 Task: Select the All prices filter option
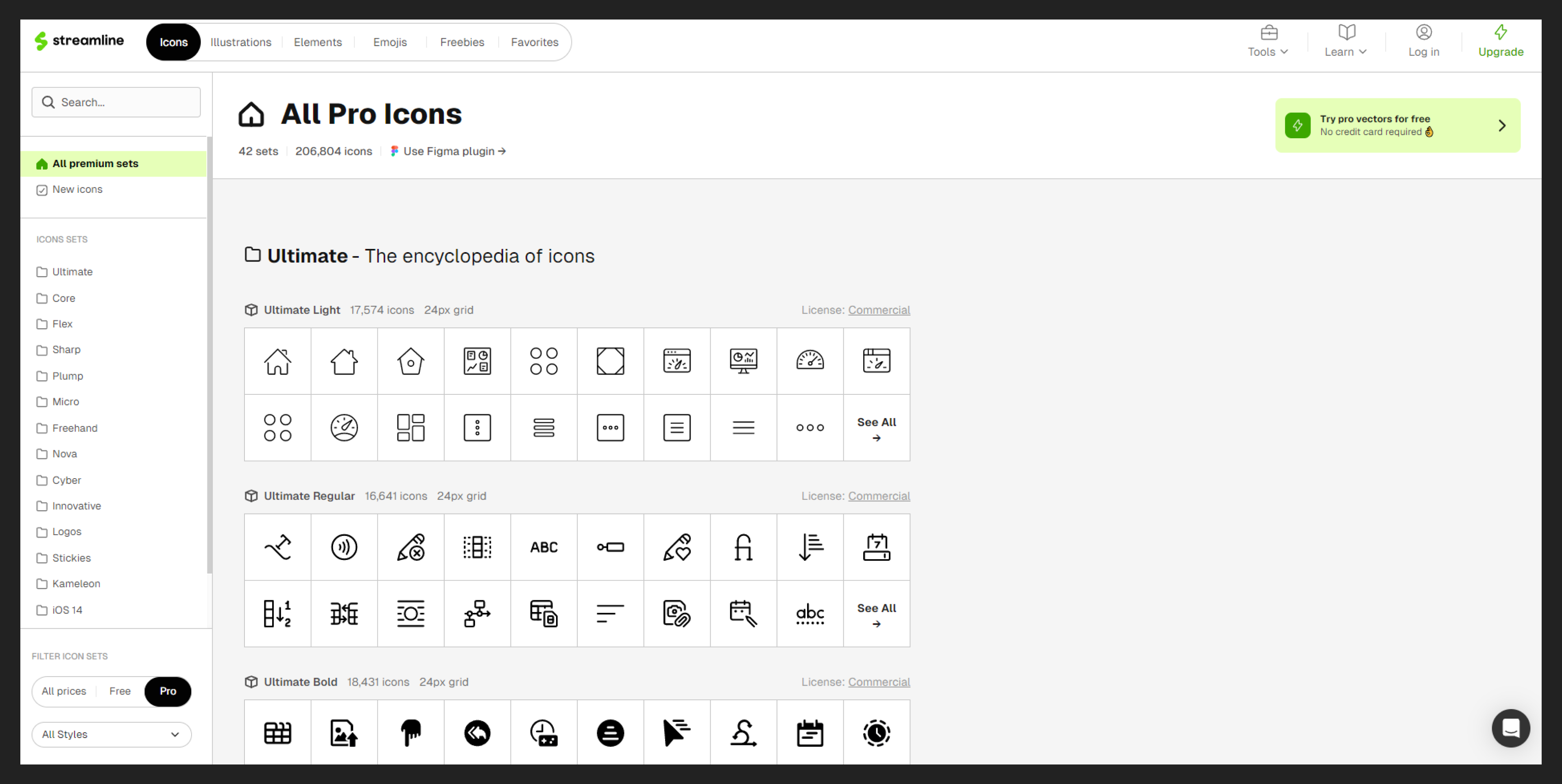(64, 691)
